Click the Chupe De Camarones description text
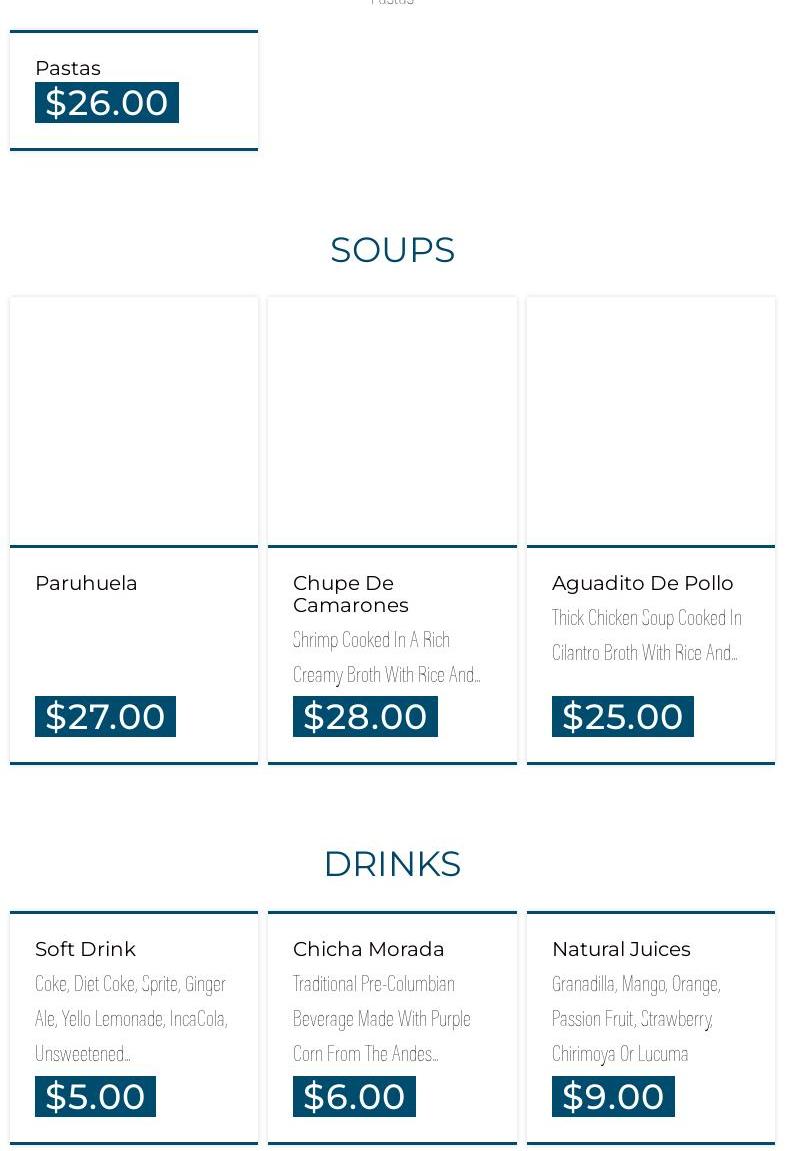Viewport: 785px width, 1151px height. point(386,657)
